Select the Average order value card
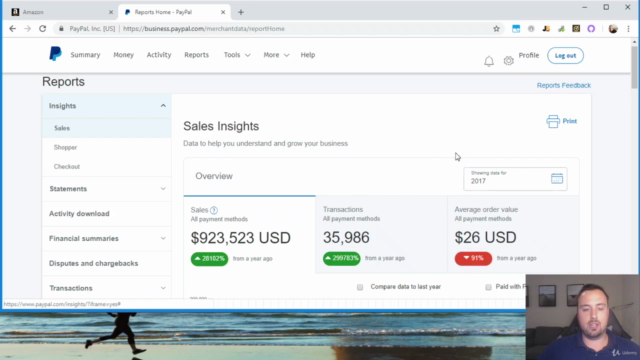This screenshot has width=640, height=360. (x=513, y=234)
